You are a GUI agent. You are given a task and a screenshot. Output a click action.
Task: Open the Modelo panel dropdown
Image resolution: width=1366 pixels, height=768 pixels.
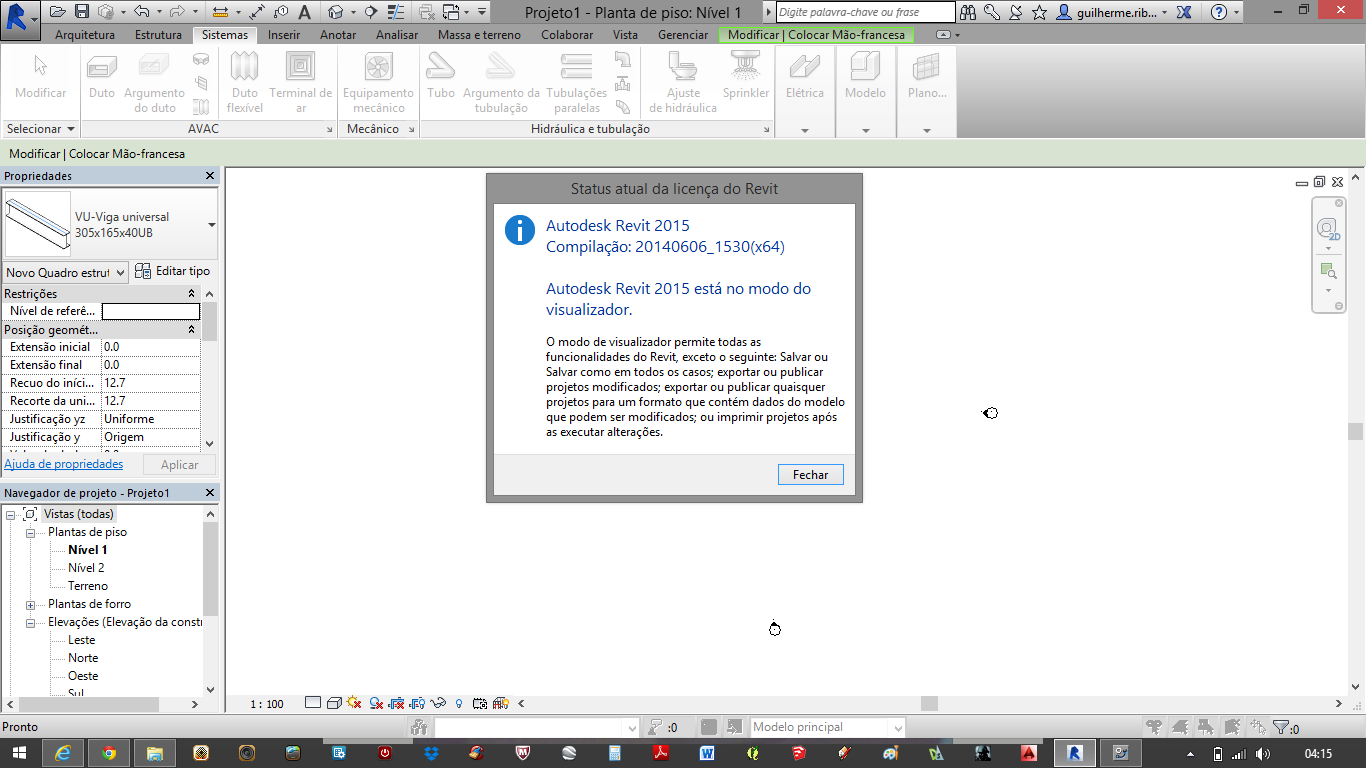click(865, 130)
